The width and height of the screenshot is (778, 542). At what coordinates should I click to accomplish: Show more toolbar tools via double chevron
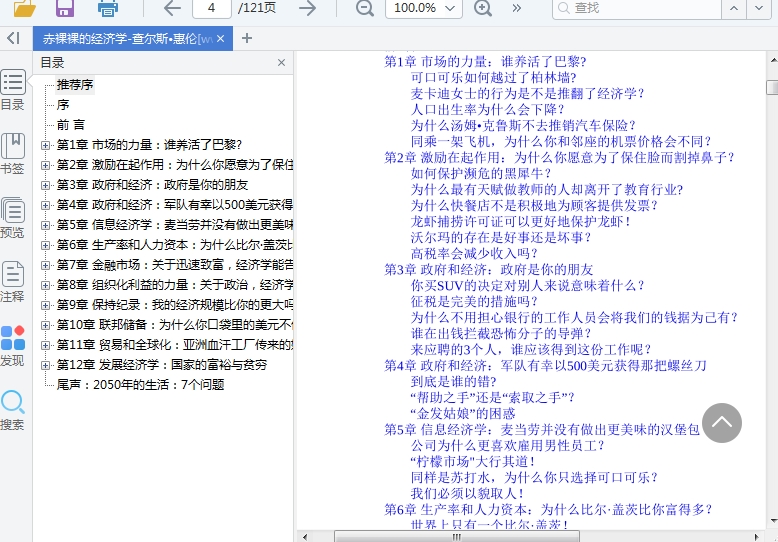pos(517,8)
